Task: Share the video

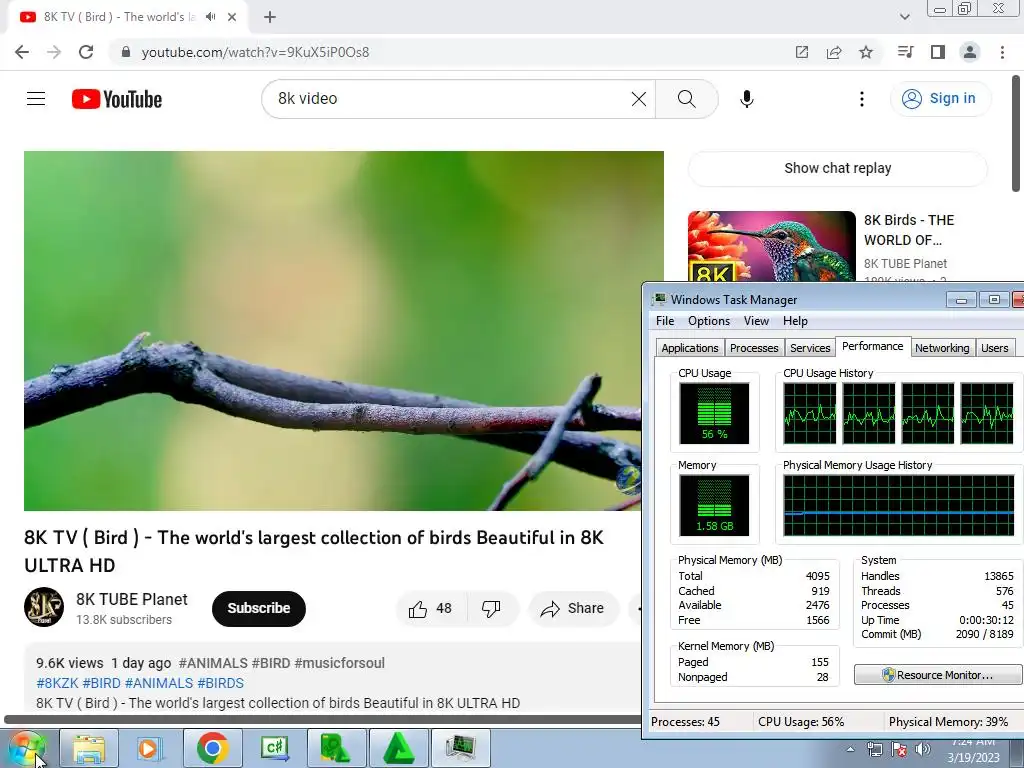Action: [573, 609]
